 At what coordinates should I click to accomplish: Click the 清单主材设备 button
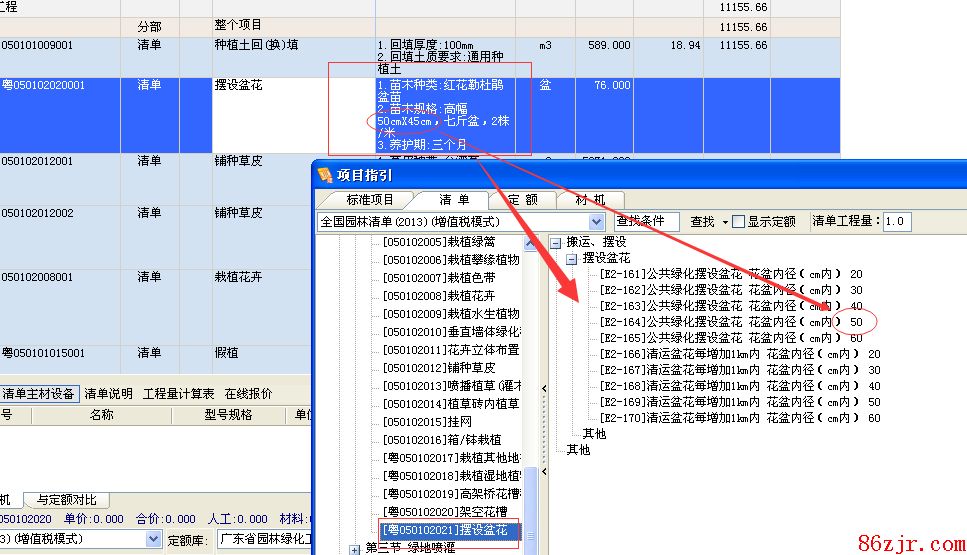point(39,394)
